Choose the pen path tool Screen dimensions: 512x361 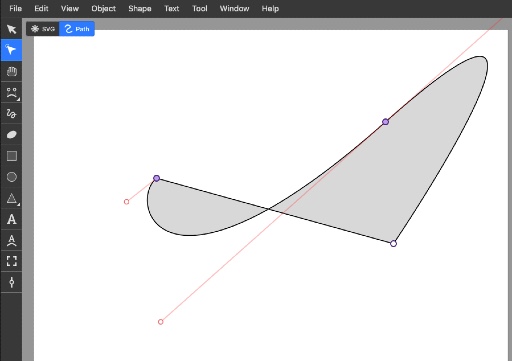click(11, 92)
